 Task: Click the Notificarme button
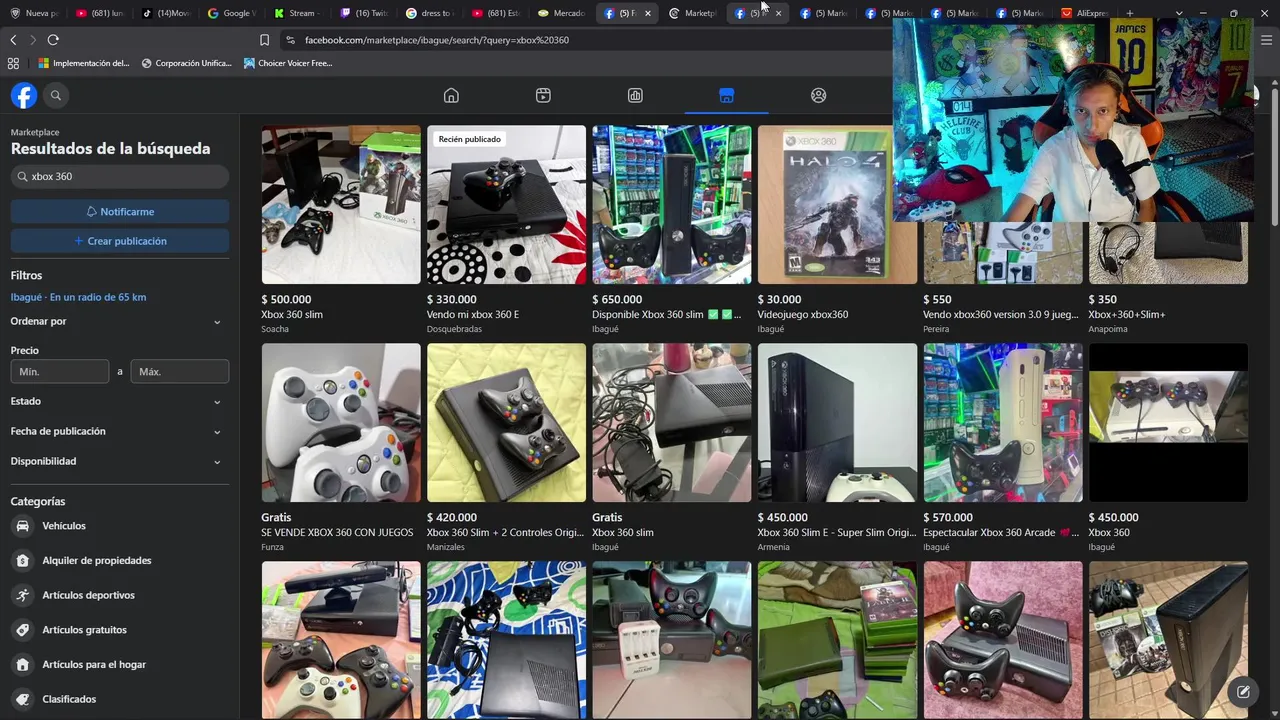(x=120, y=212)
